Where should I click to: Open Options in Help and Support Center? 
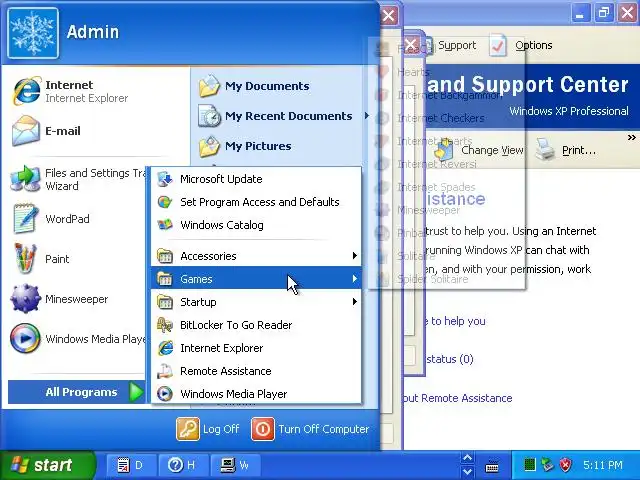point(522,45)
